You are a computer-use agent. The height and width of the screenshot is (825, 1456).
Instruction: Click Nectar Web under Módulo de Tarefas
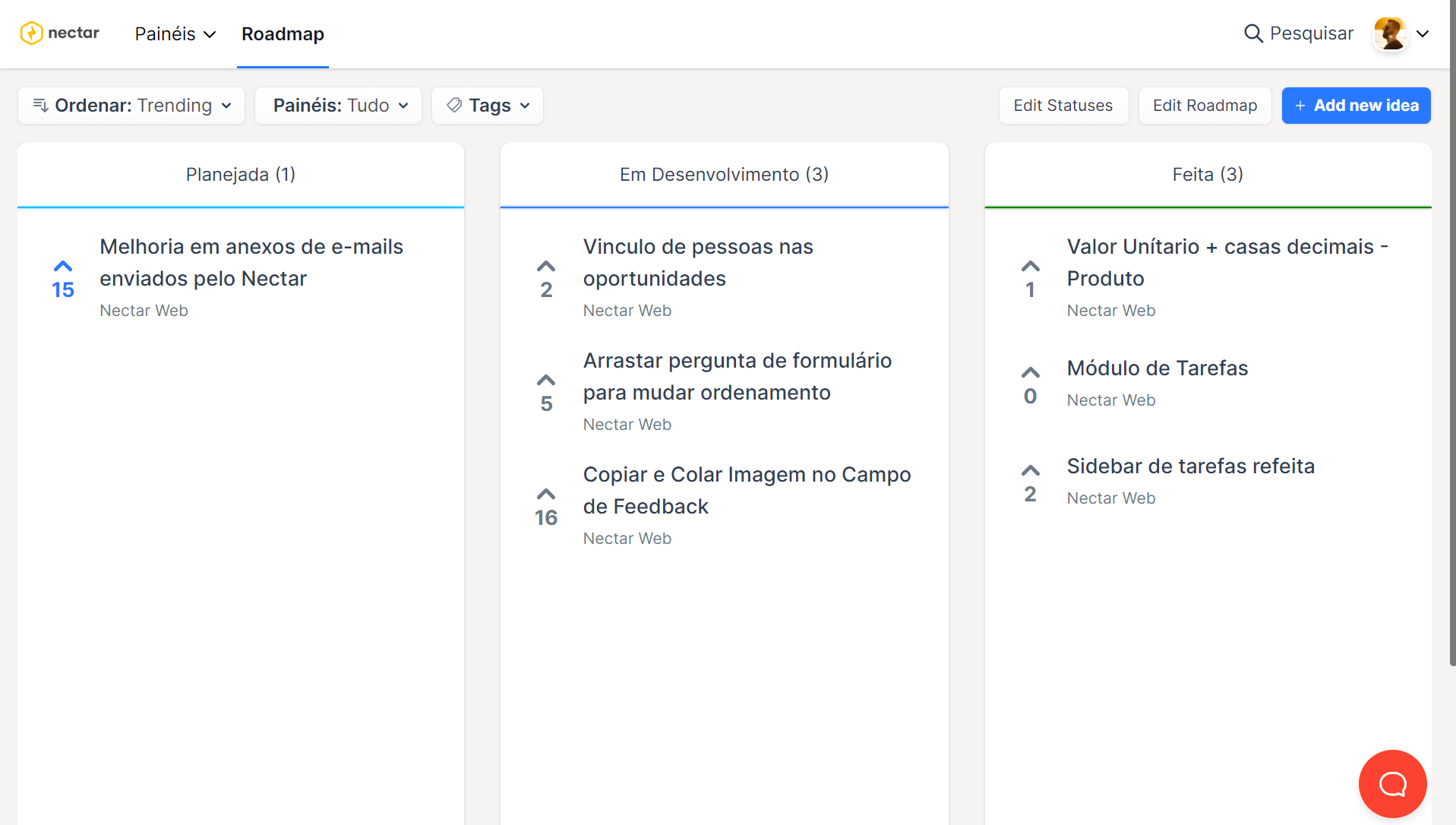1110,400
